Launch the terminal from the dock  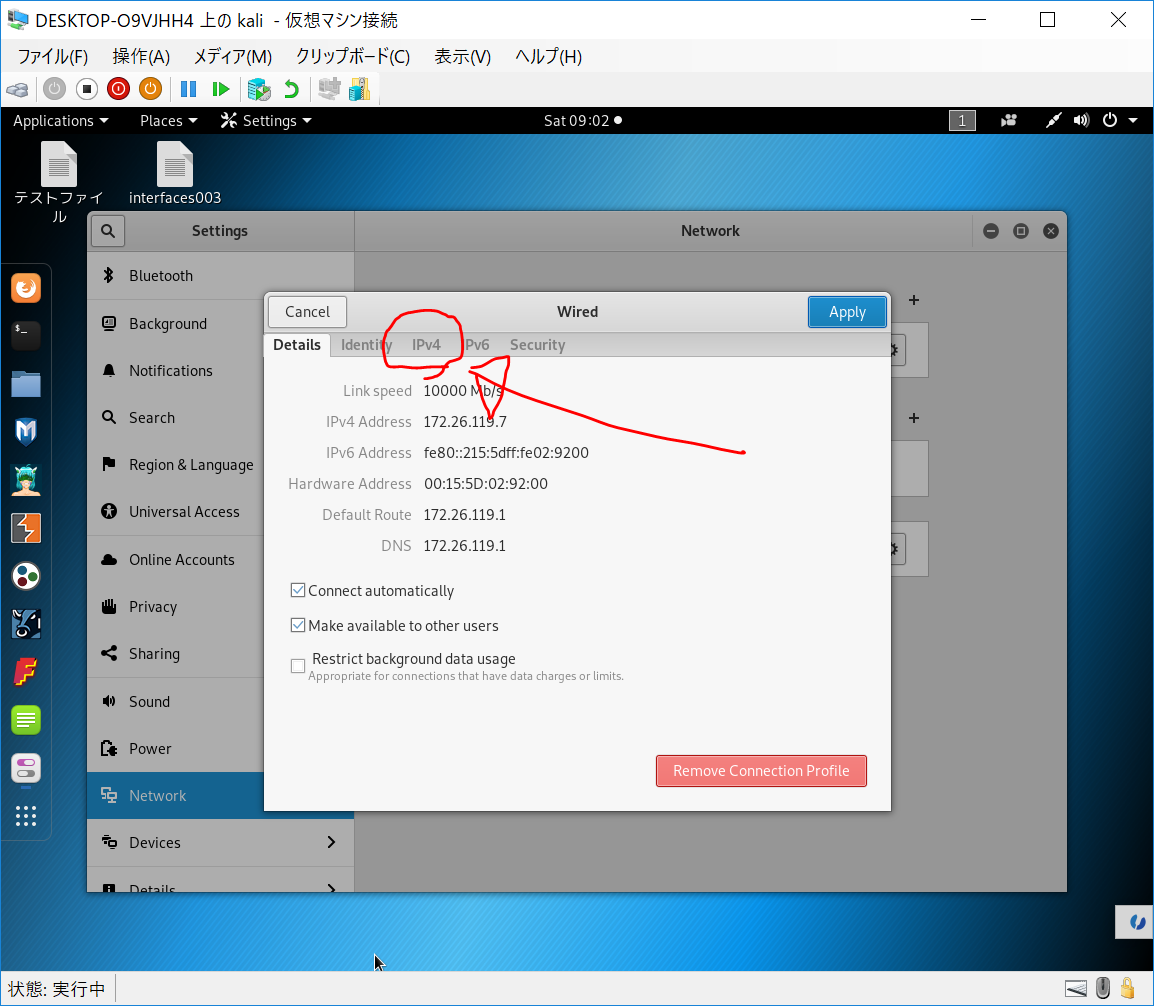pyautogui.click(x=26, y=335)
